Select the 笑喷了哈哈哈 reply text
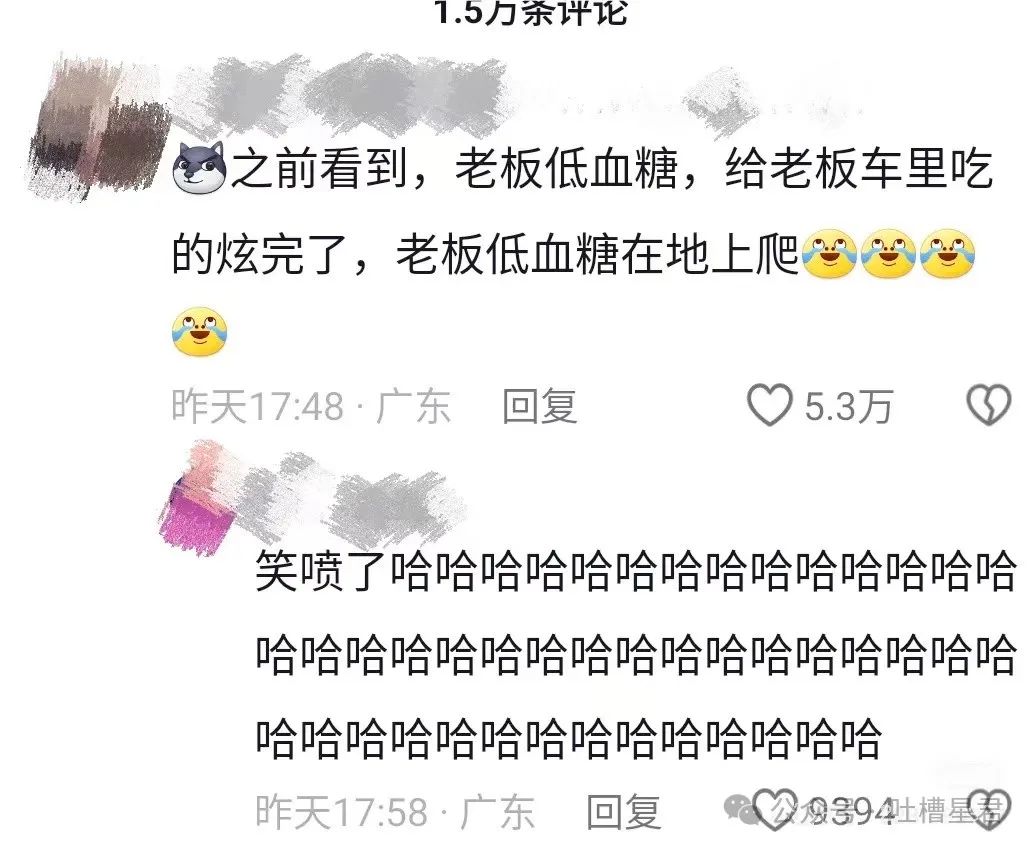 (x=636, y=653)
